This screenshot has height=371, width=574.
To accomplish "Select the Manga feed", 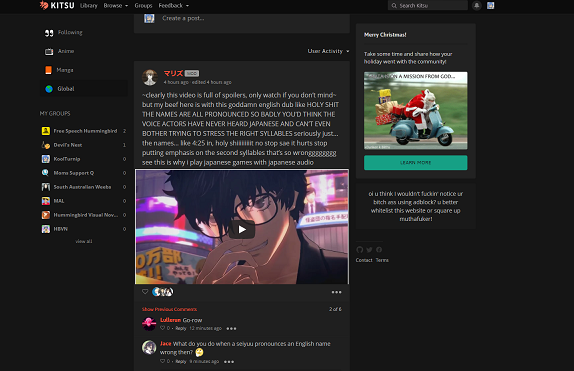I will point(84,70).
